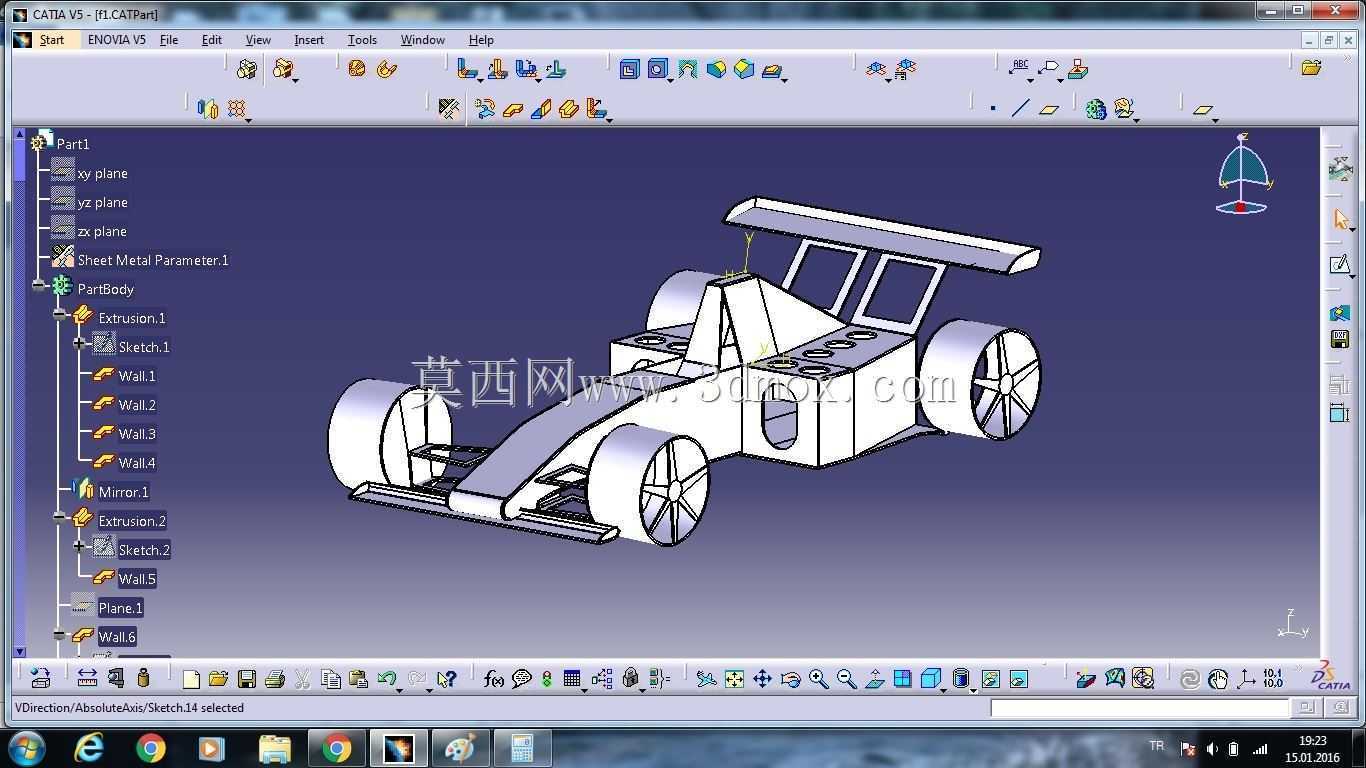Click the Normal View icon

tap(874, 679)
